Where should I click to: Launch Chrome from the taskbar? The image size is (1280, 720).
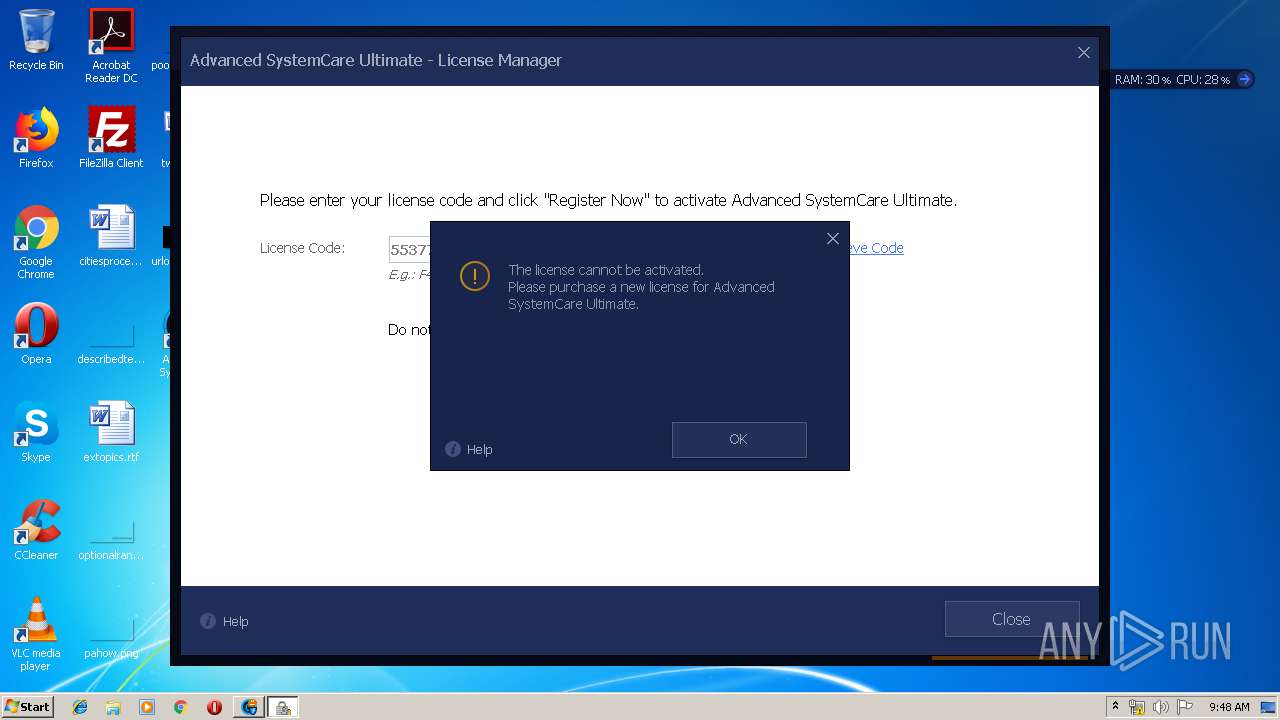(x=180, y=707)
